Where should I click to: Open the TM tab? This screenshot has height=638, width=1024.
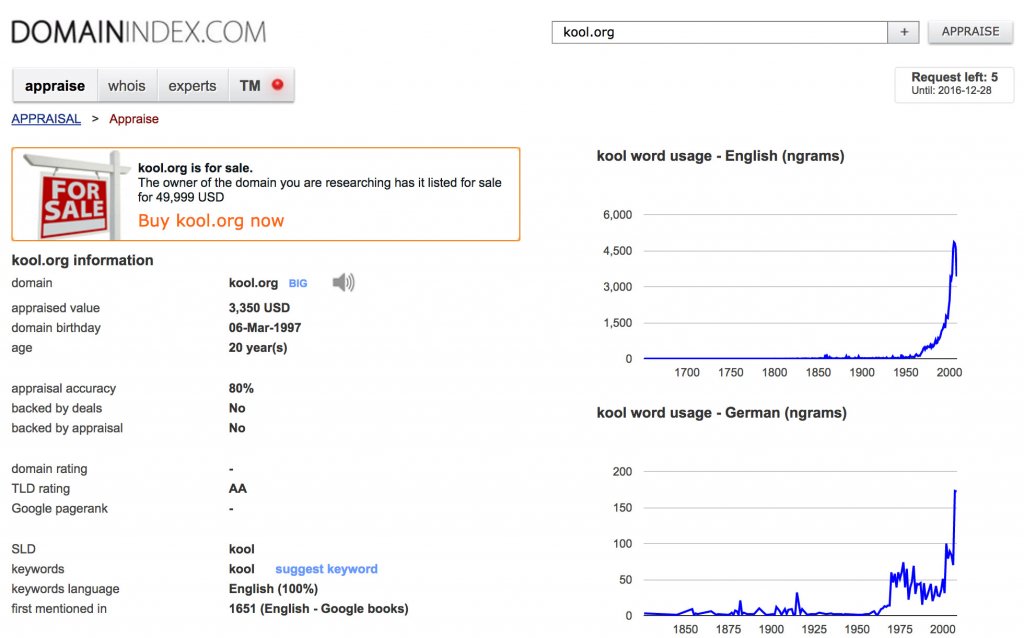[261, 86]
